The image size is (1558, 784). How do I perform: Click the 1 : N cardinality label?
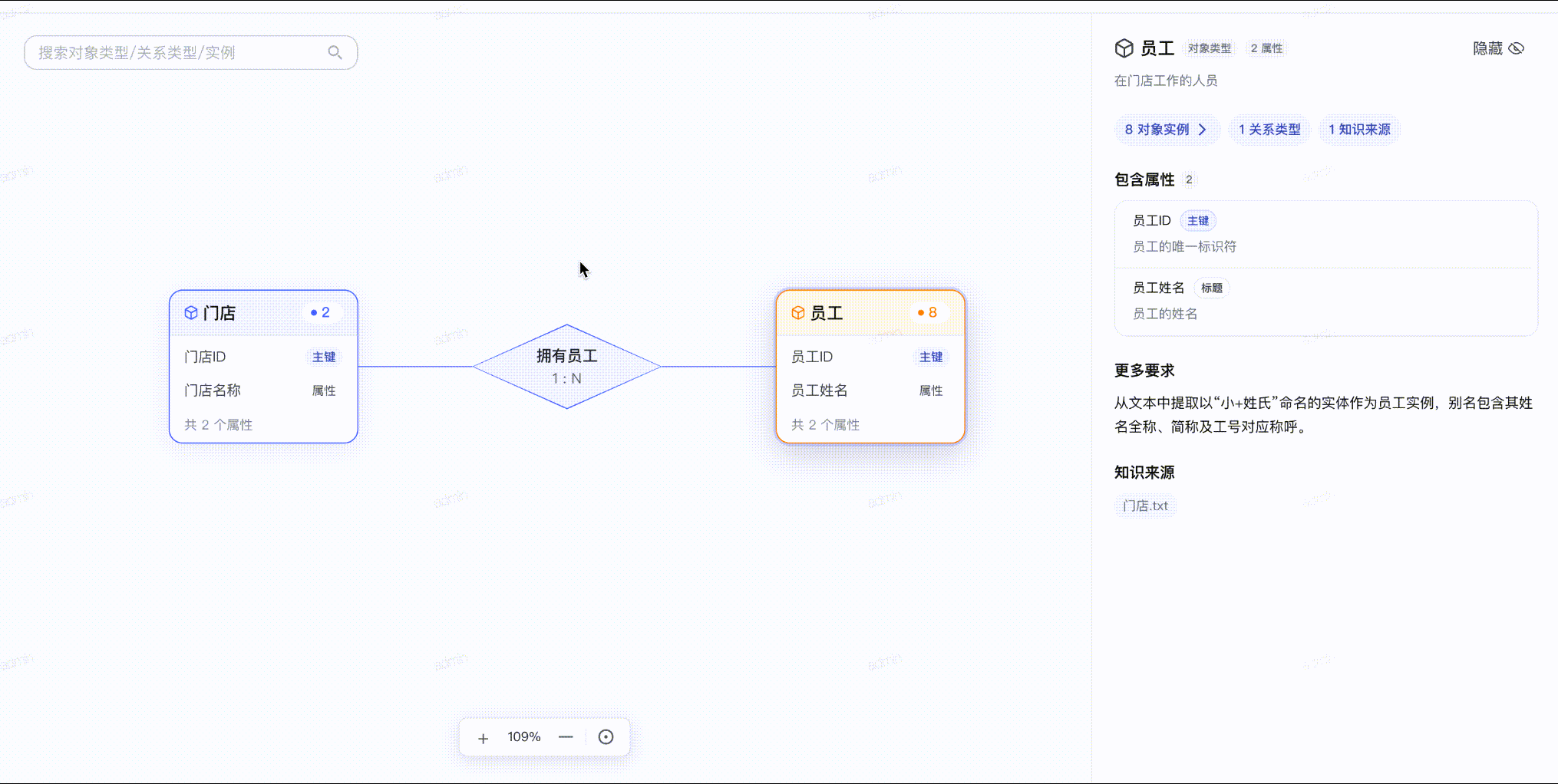click(x=566, y=379)
